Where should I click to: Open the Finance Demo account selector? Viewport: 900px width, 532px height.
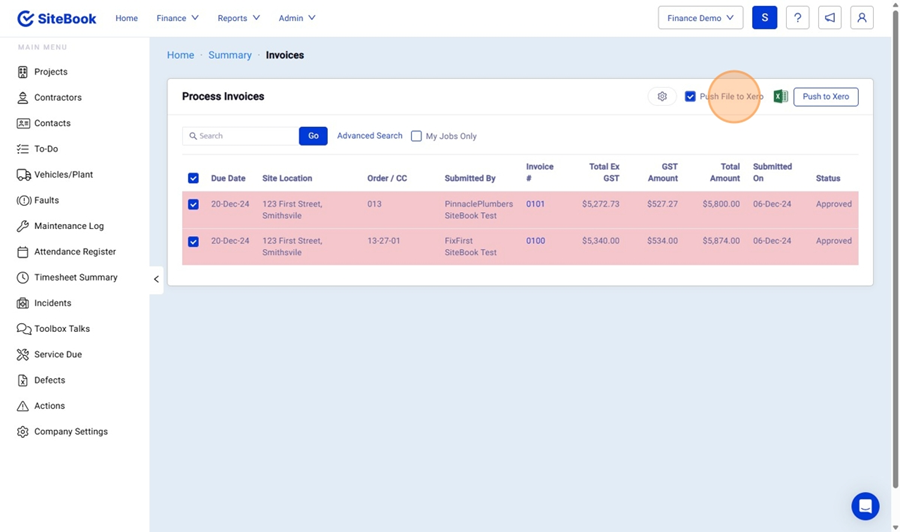pos(700,18)
